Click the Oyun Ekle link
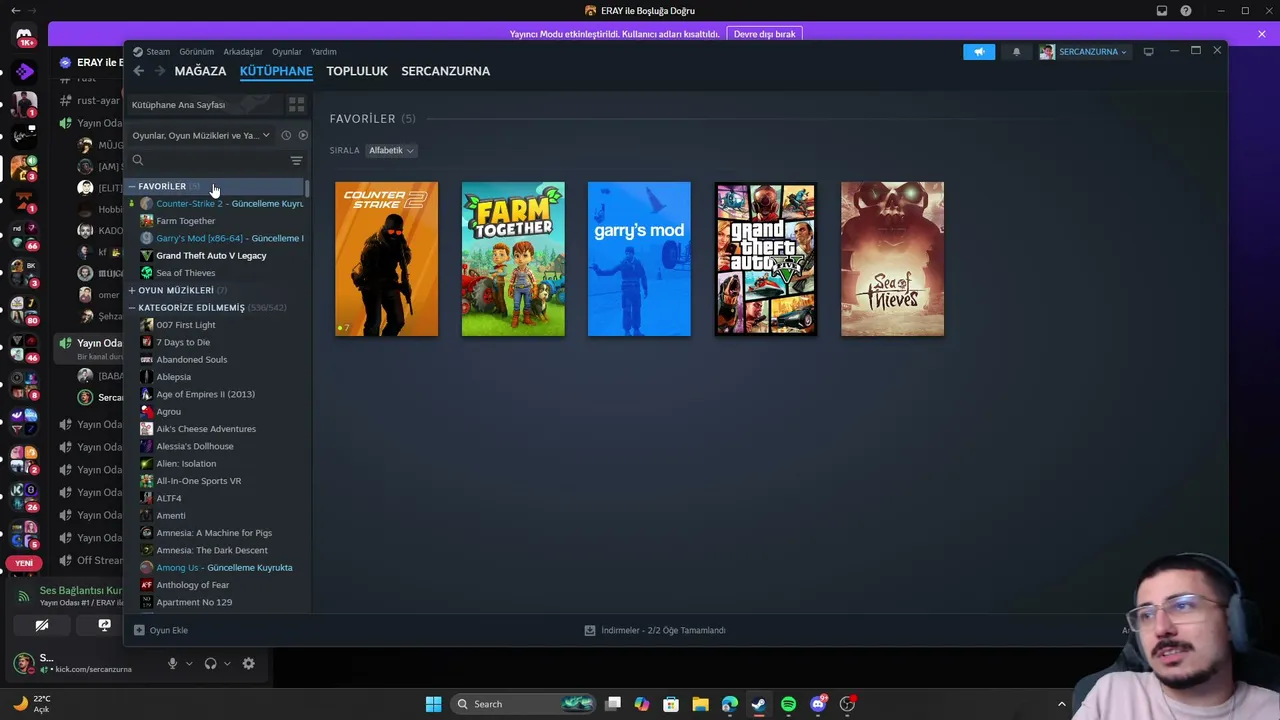Image resolution: width=1280 pixels, height=720 pixels. (x=168, y=630)
